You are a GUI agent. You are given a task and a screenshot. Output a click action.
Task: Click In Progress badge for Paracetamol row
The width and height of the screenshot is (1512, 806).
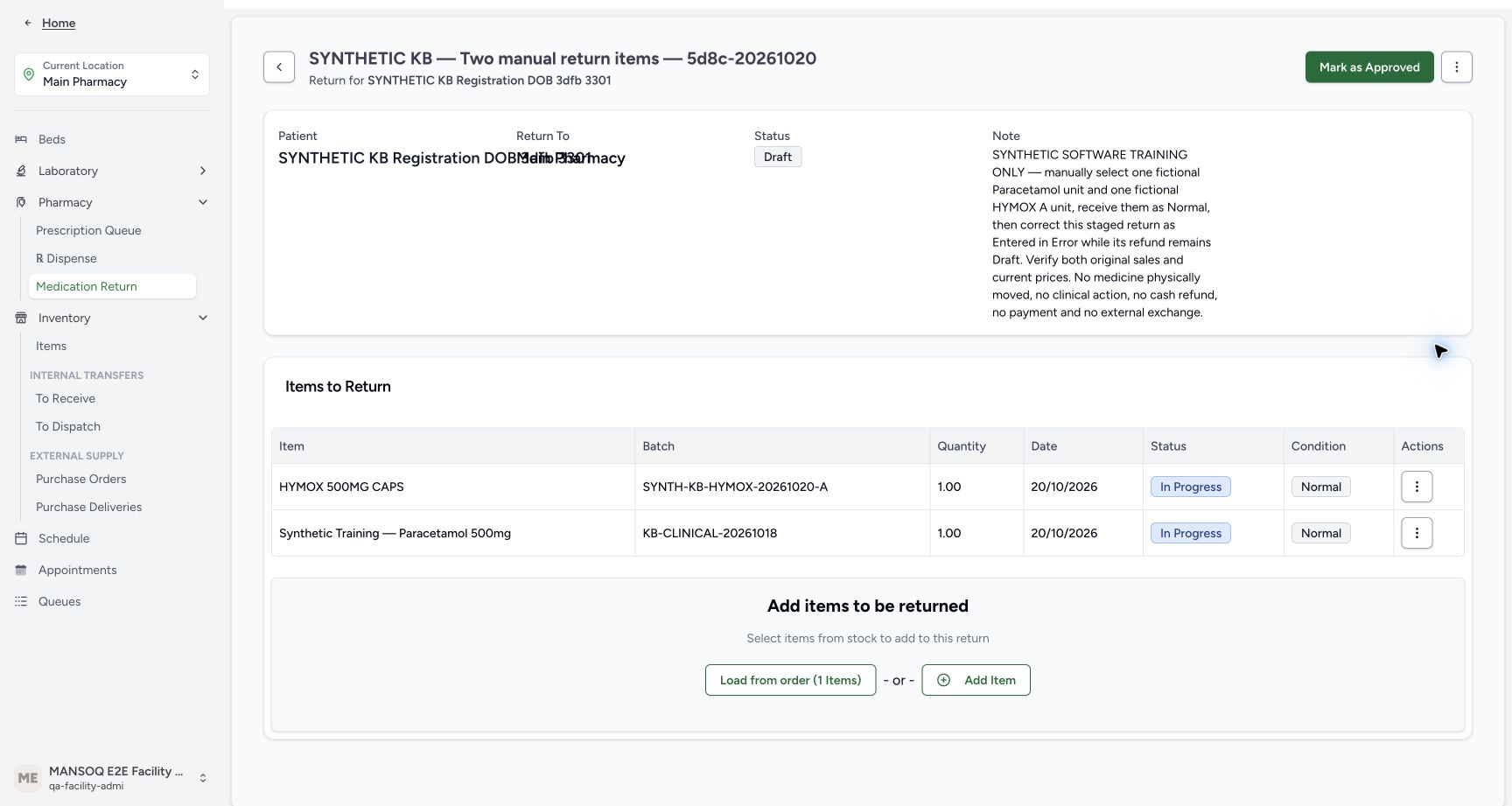point(1191,533)
